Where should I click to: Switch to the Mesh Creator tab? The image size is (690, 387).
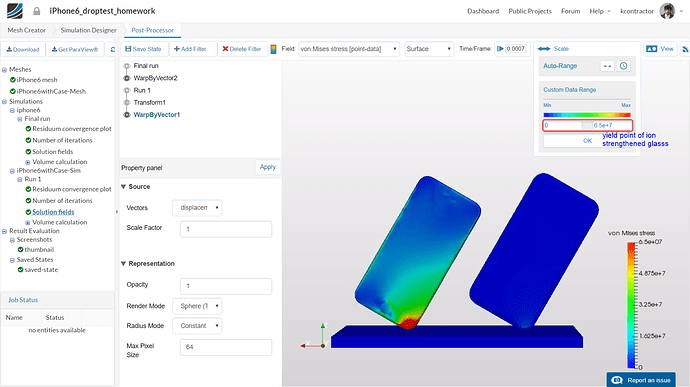26,30
